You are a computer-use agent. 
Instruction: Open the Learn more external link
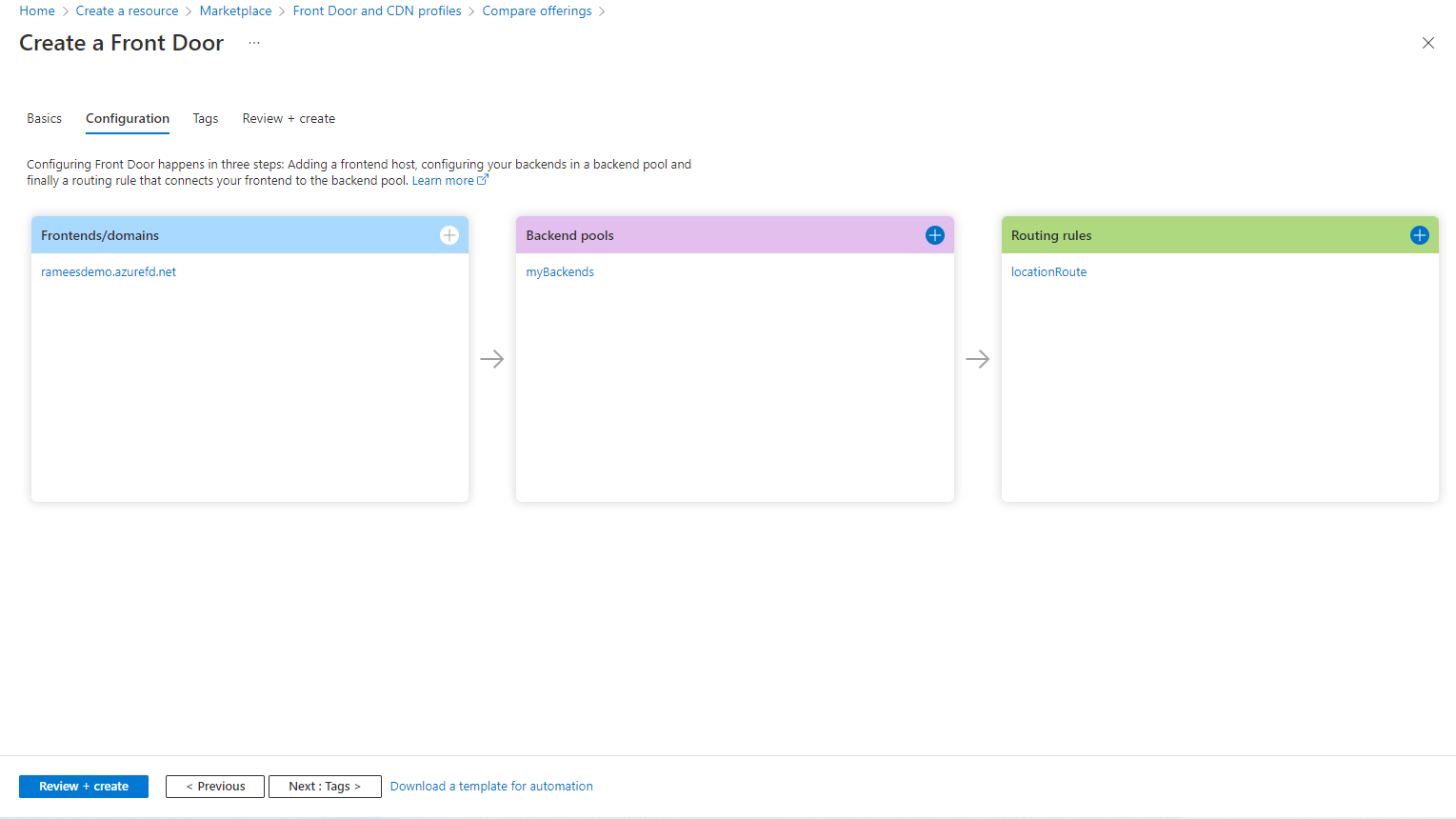click(x=449, y=181)
